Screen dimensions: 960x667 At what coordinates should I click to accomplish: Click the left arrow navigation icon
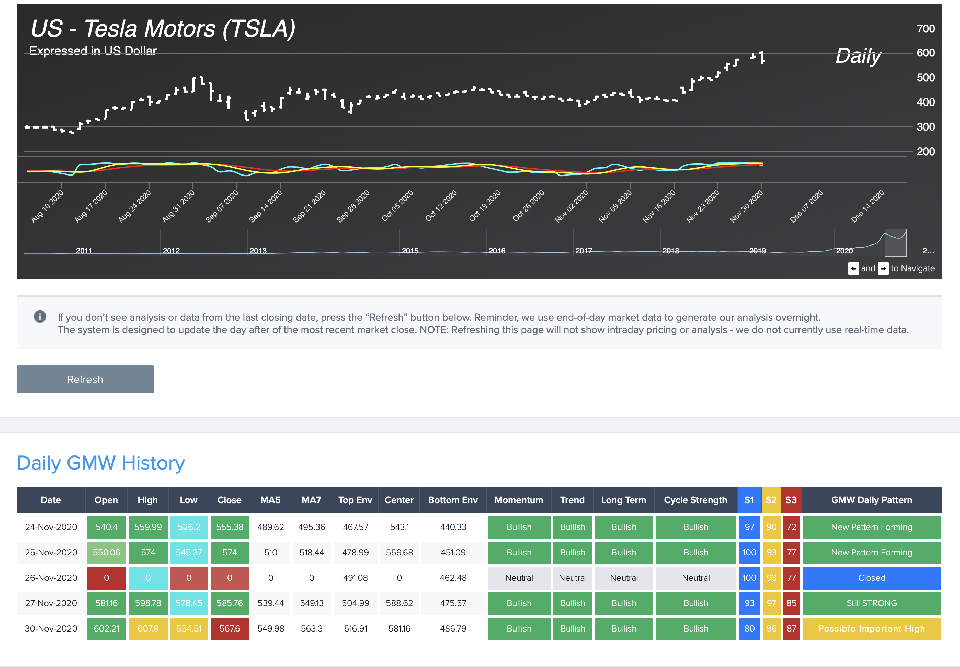click(x=853, y=268)
